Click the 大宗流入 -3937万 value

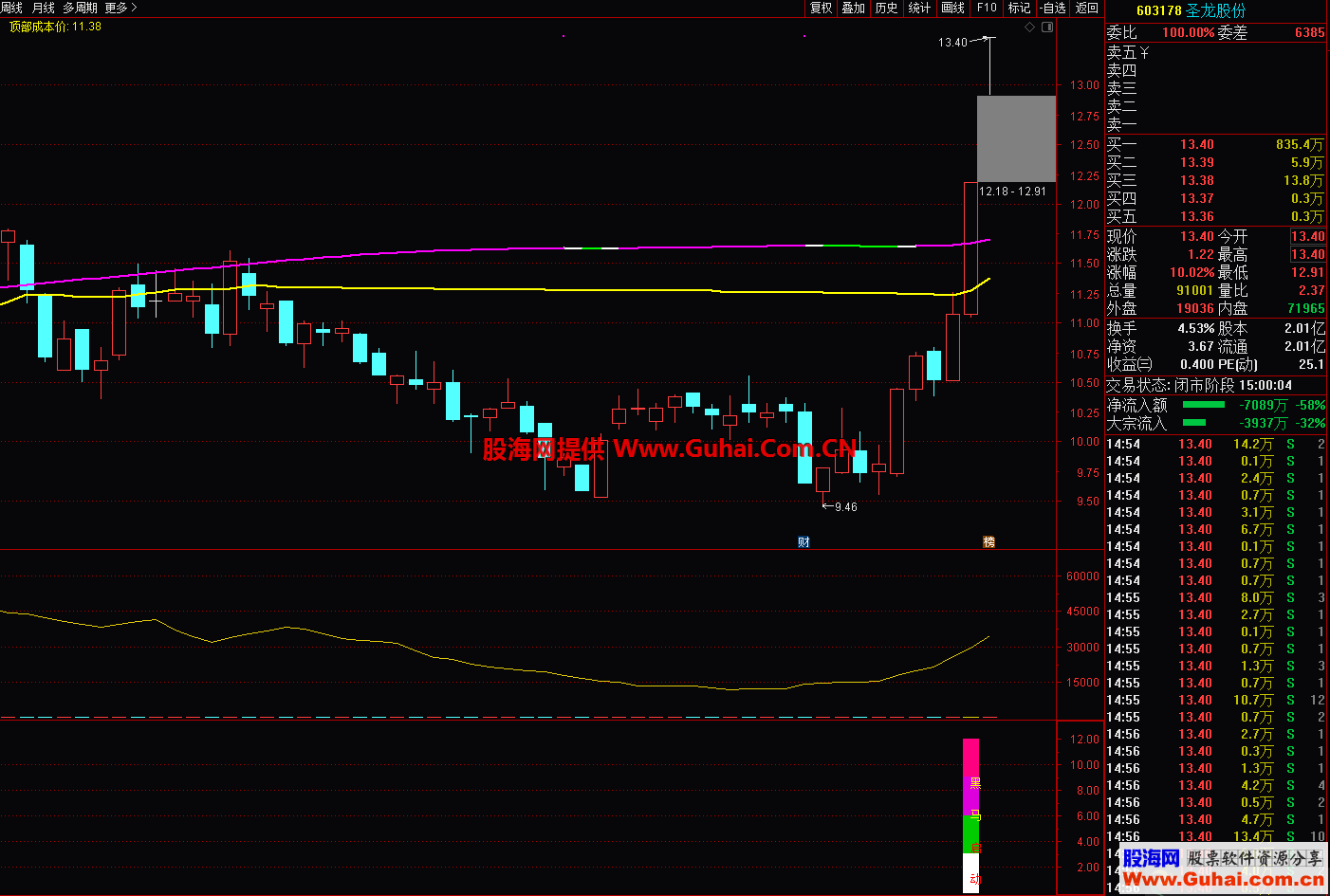tap(1264, 424)
